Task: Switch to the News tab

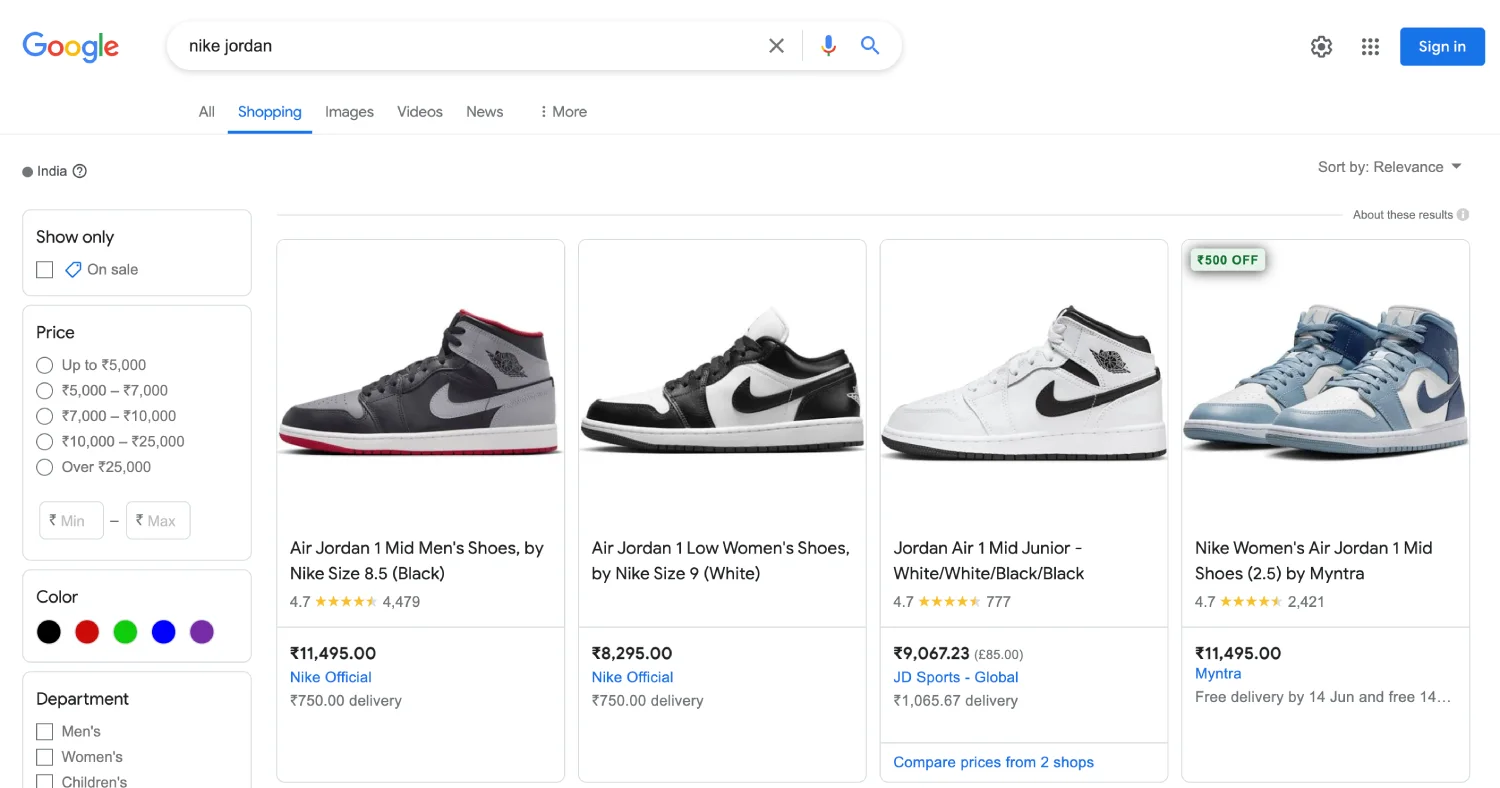Action: tap(484, 112)
